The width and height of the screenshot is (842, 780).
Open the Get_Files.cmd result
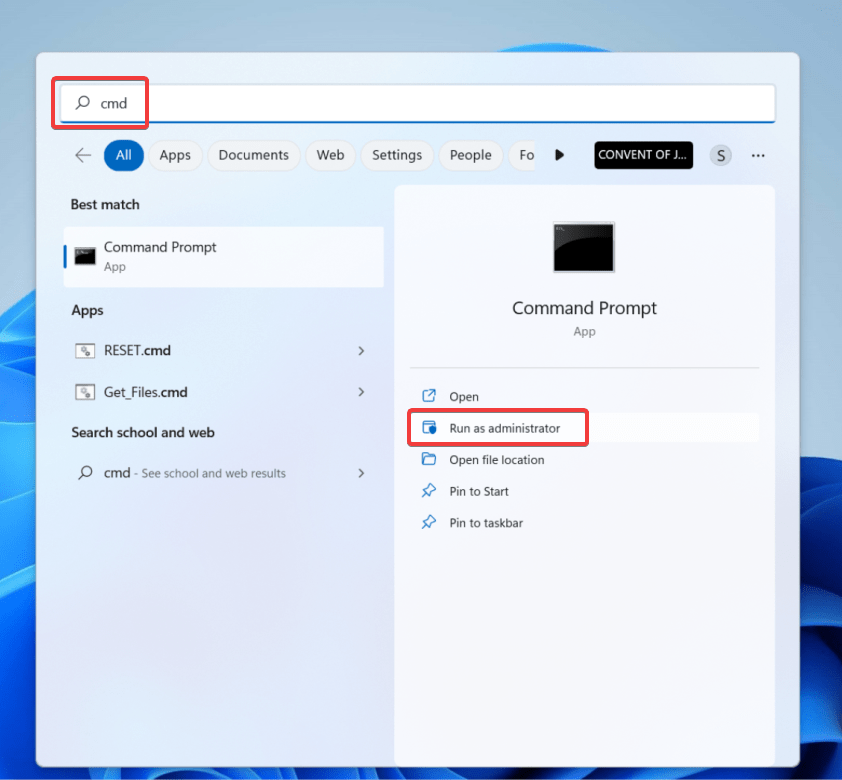click(x=223, y=392)
